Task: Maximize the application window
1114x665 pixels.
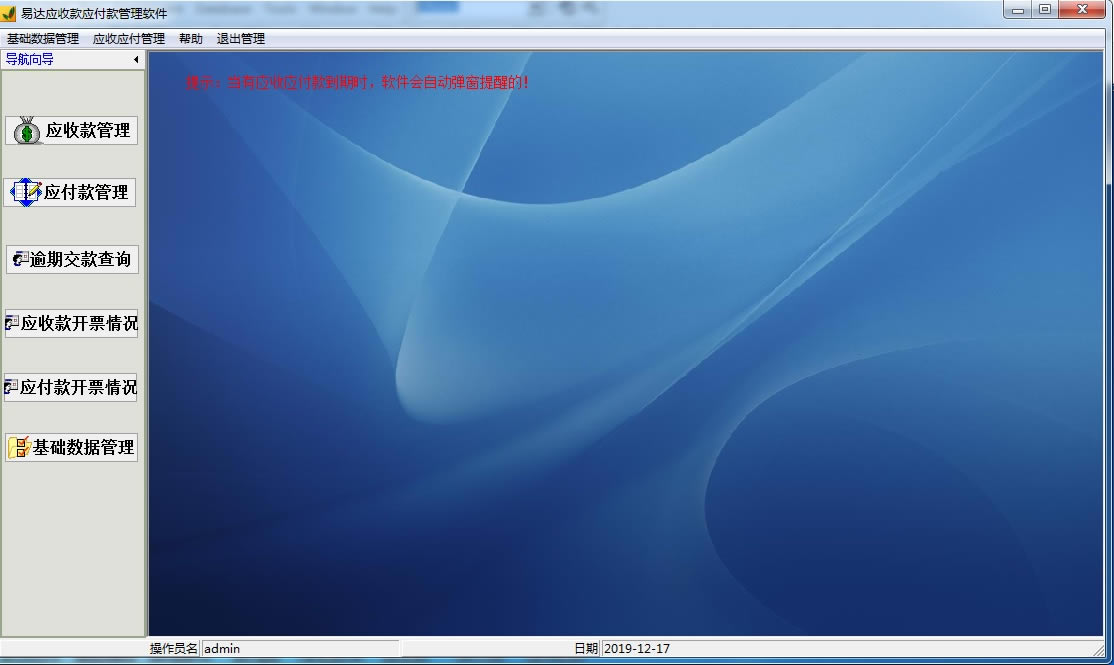Action: [1044, 10]
